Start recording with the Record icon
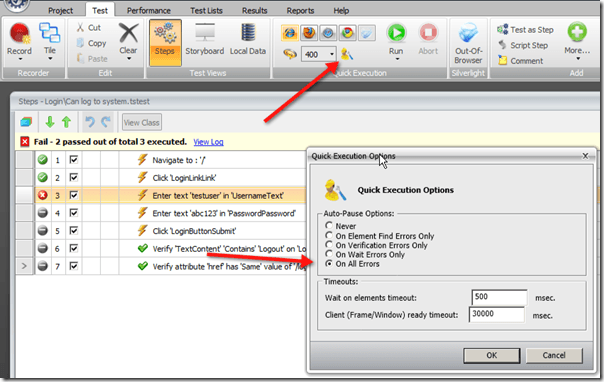This screenshot has width=604, height=382. tap(19, 34)
